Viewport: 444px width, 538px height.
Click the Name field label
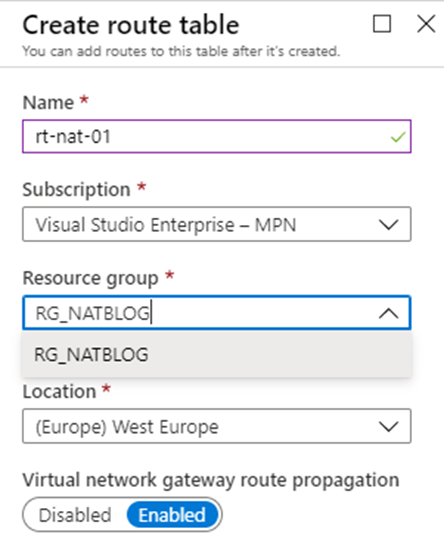pos(48,103)
